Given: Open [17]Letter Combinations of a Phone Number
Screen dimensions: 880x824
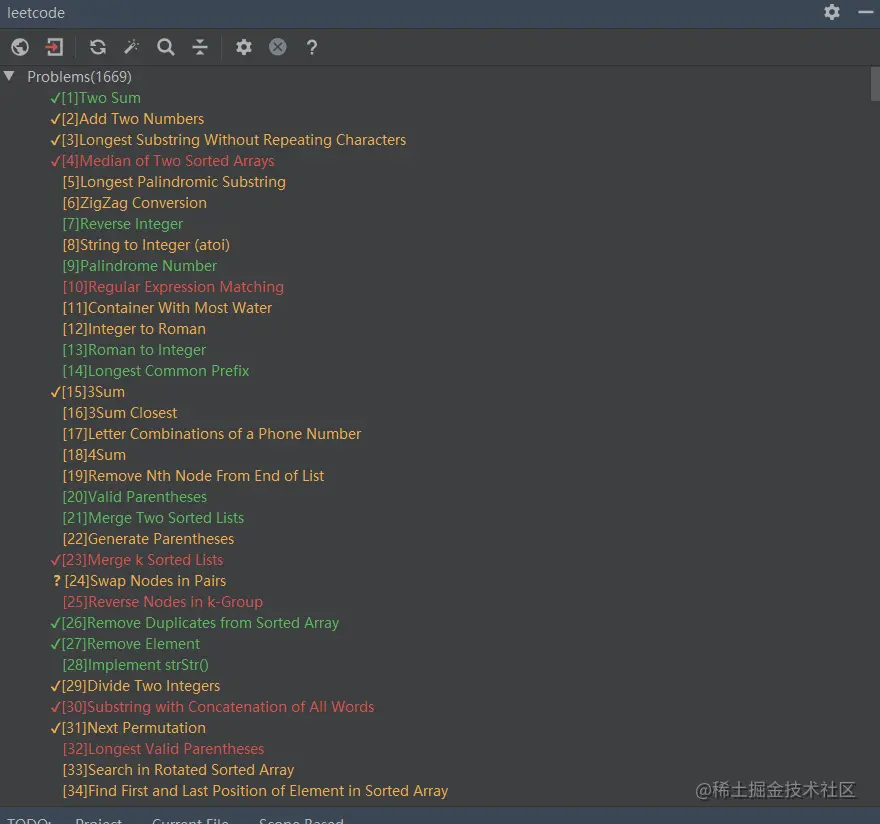Looking at the screenshot, I should point(212,434).
